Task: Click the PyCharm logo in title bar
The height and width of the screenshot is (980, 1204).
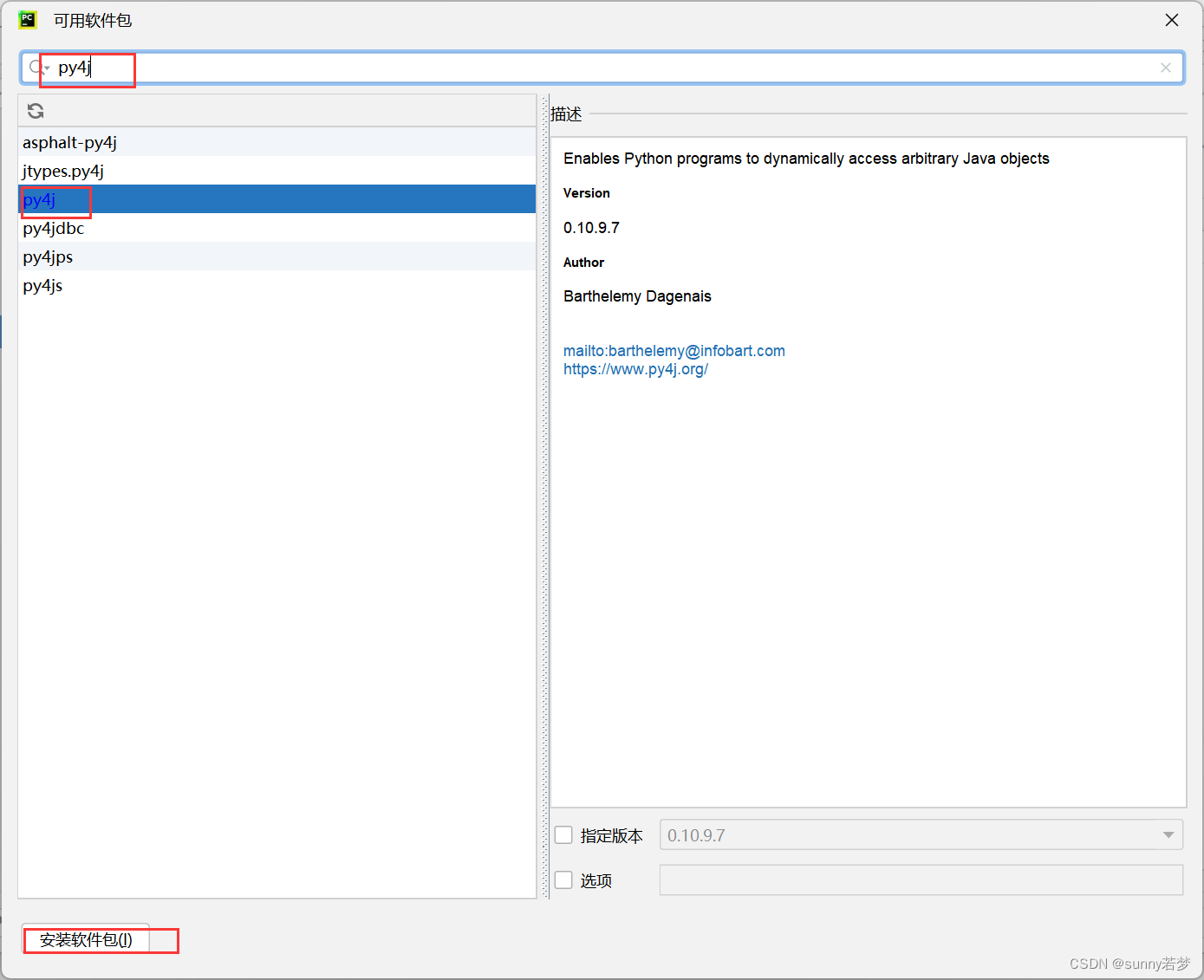Action: (x=28, y=20)
